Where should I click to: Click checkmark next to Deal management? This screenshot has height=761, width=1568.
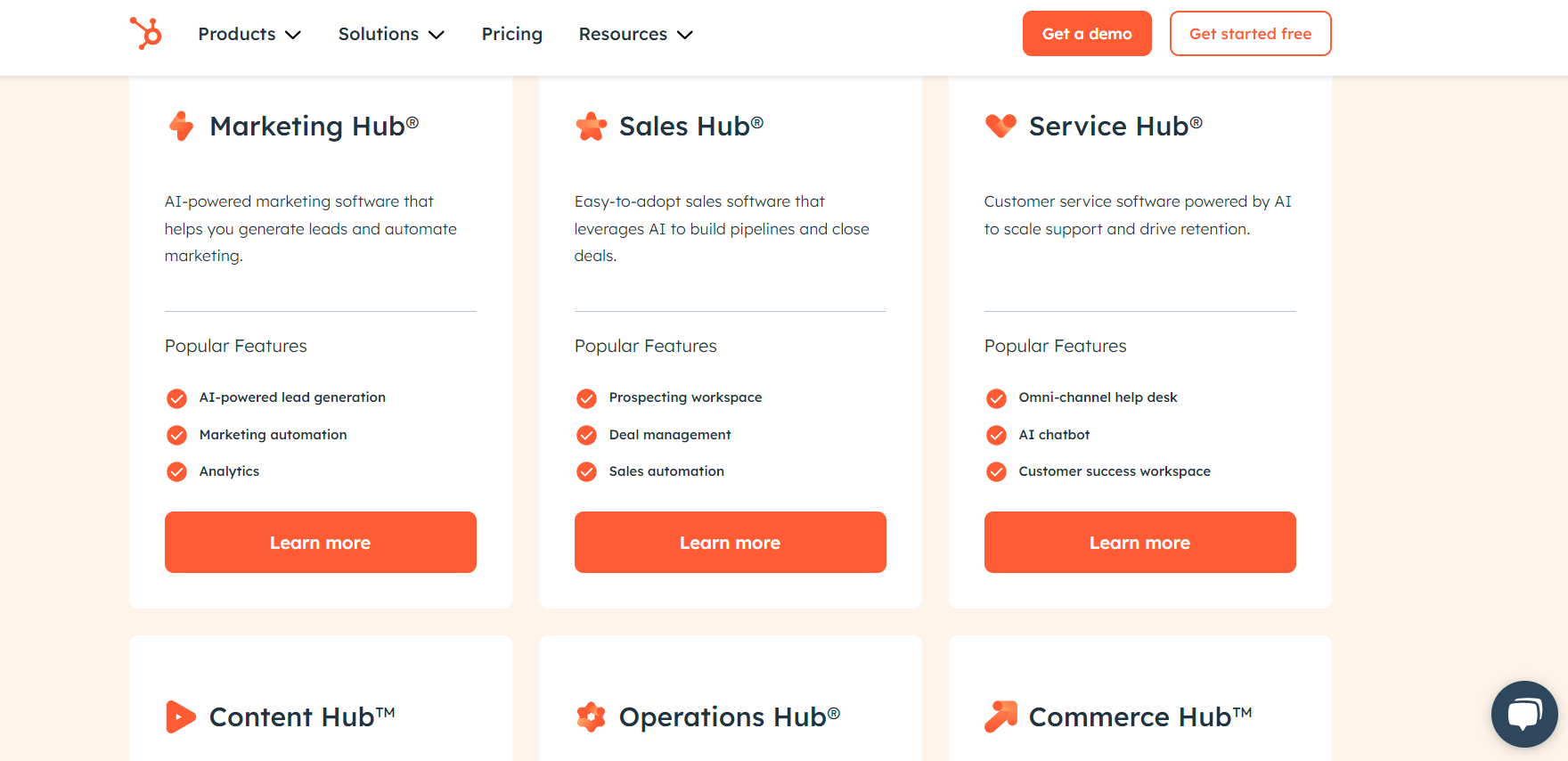click(587, 435)
